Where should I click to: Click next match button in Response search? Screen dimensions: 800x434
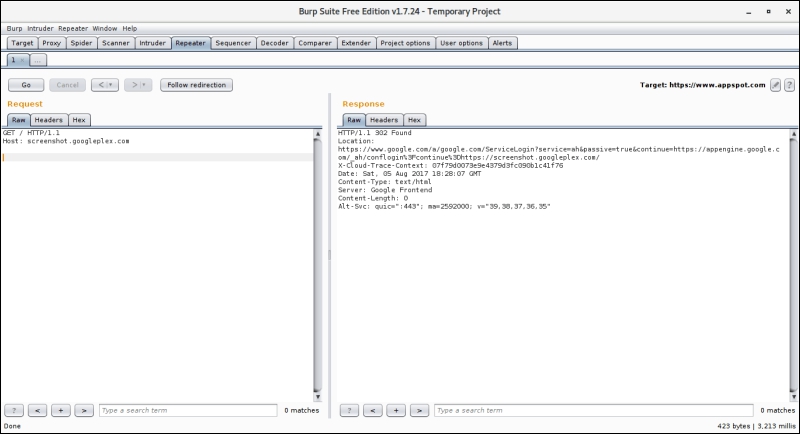pyautogui.click(x=420, y=410)
